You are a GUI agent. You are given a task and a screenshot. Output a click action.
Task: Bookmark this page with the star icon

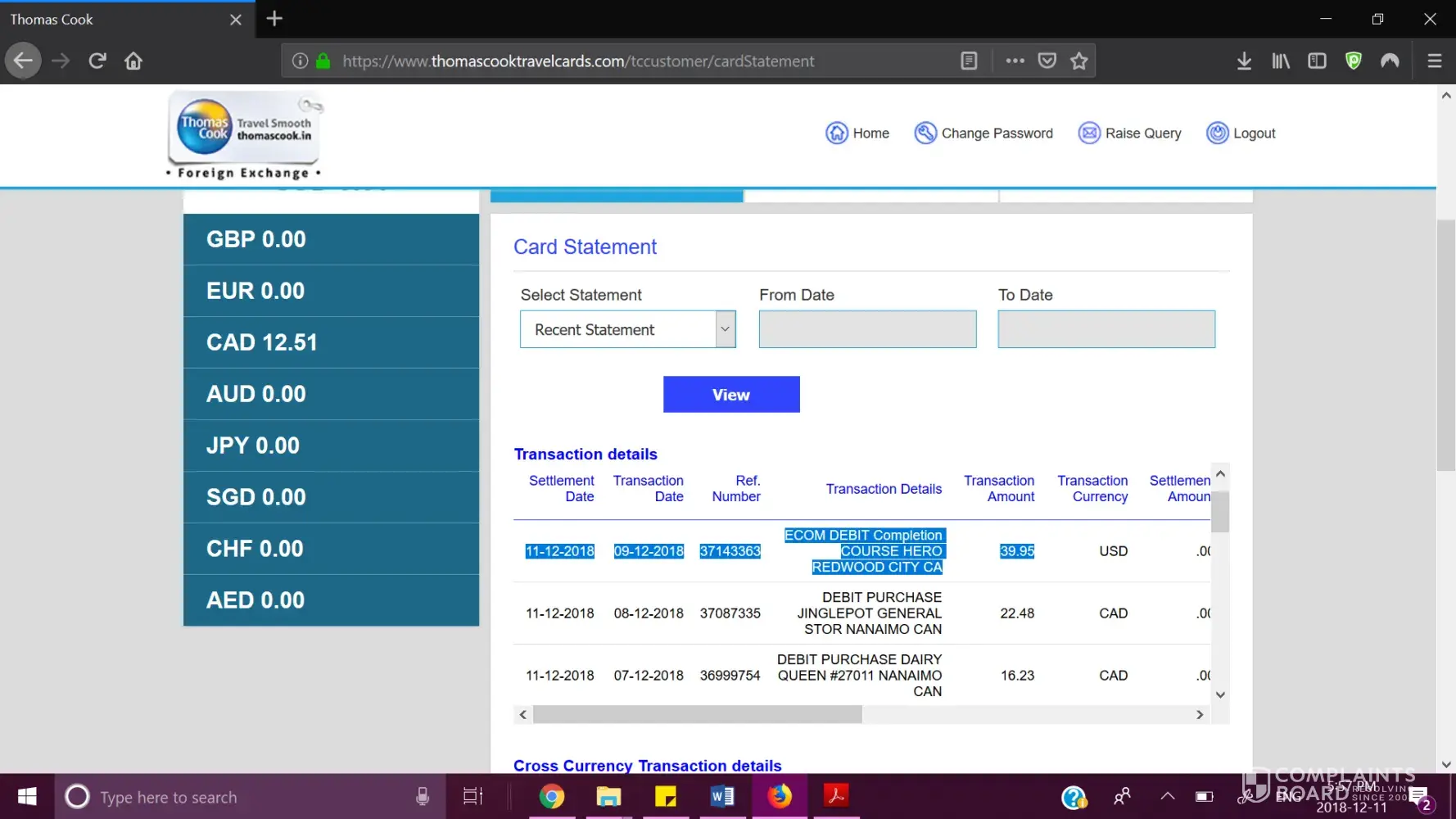1078,61
